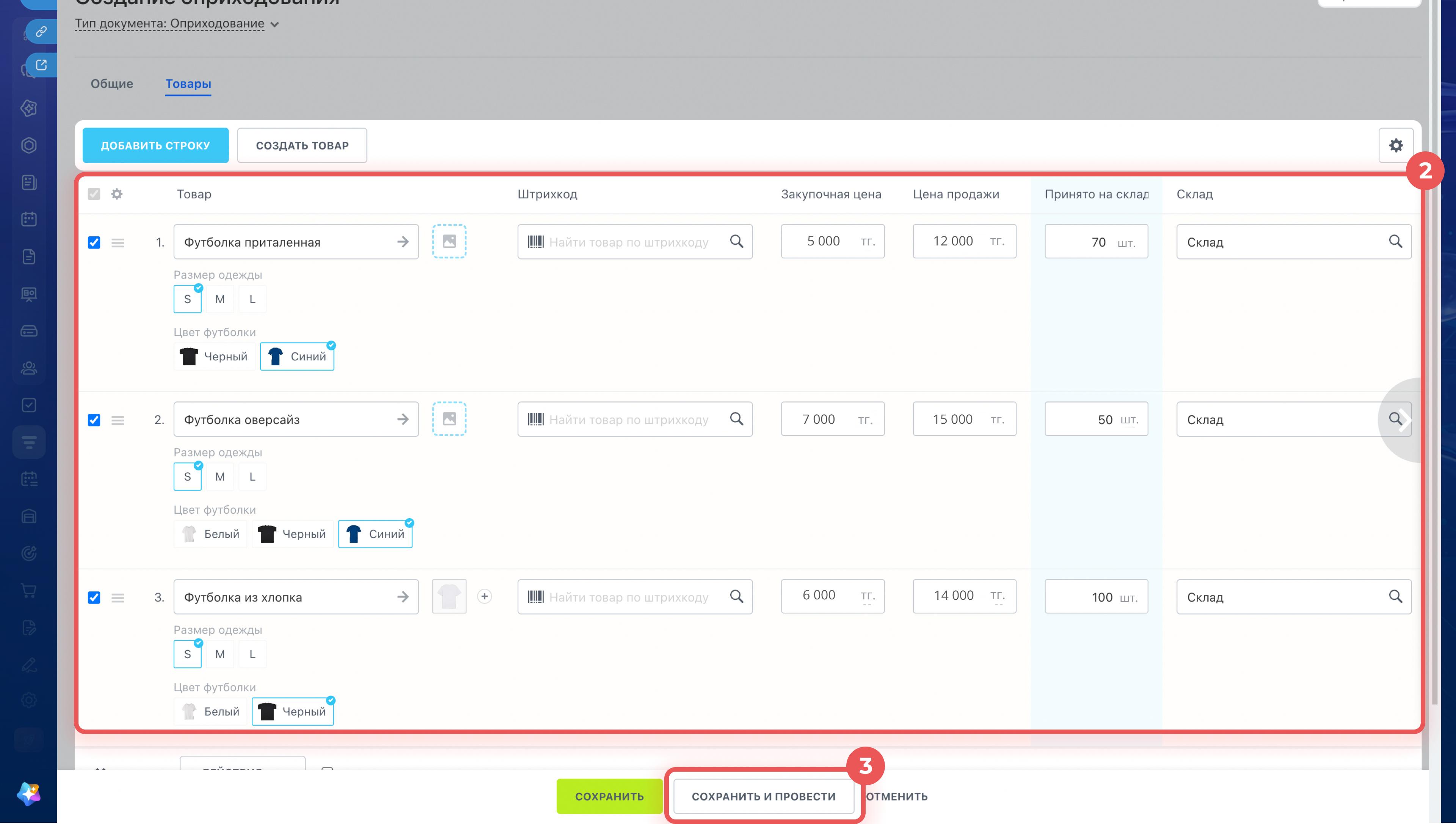Open the shopping cart icon in the sidebar
1456x824 pixels.
coord(29,591)
